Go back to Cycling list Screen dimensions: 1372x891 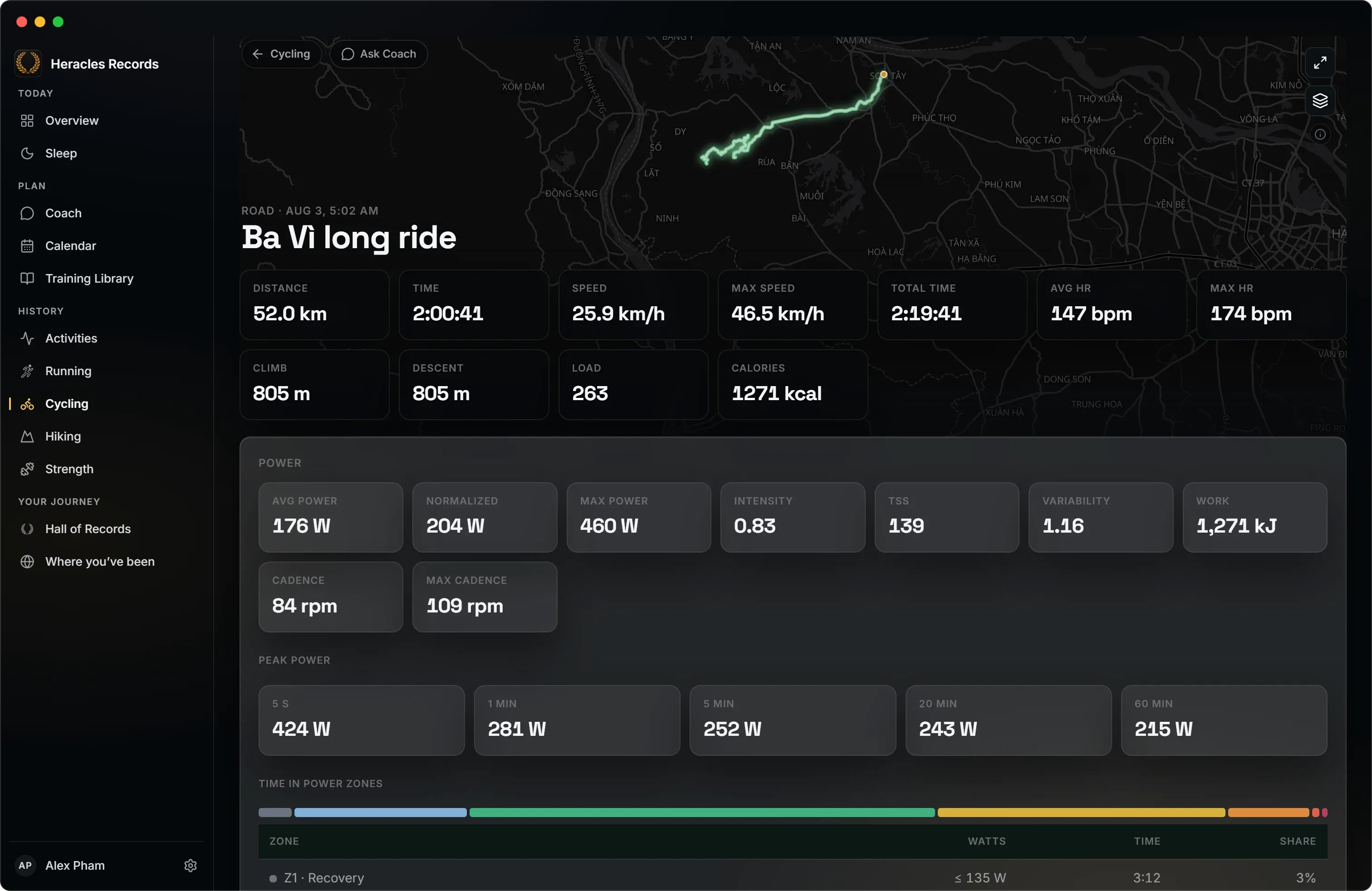[281, 54]
